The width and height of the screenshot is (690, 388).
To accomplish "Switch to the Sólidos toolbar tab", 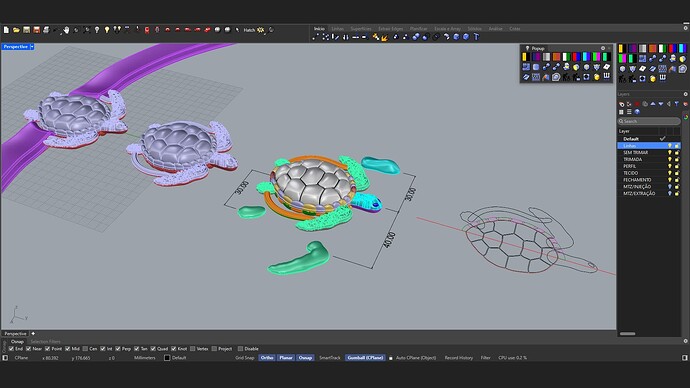I will [474, 29].
